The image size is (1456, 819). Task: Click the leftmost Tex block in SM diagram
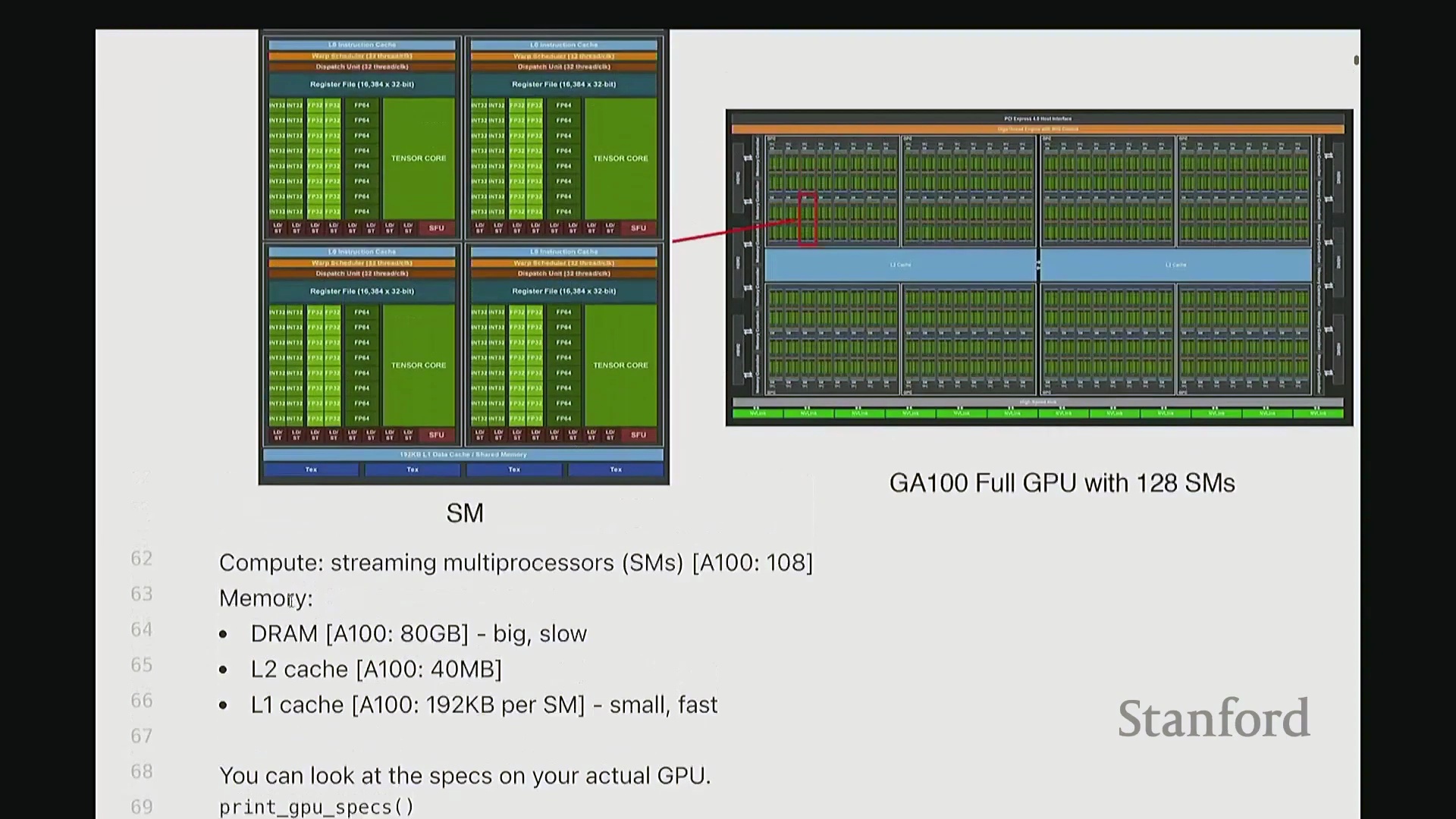tap(311, 469)
